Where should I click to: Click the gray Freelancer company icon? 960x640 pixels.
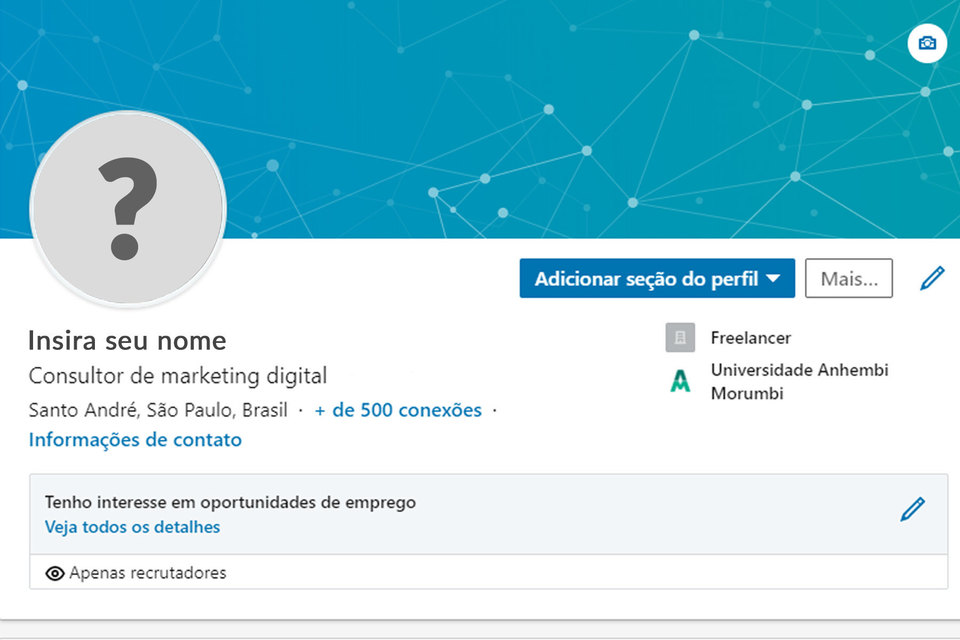(x=680, y=338)
